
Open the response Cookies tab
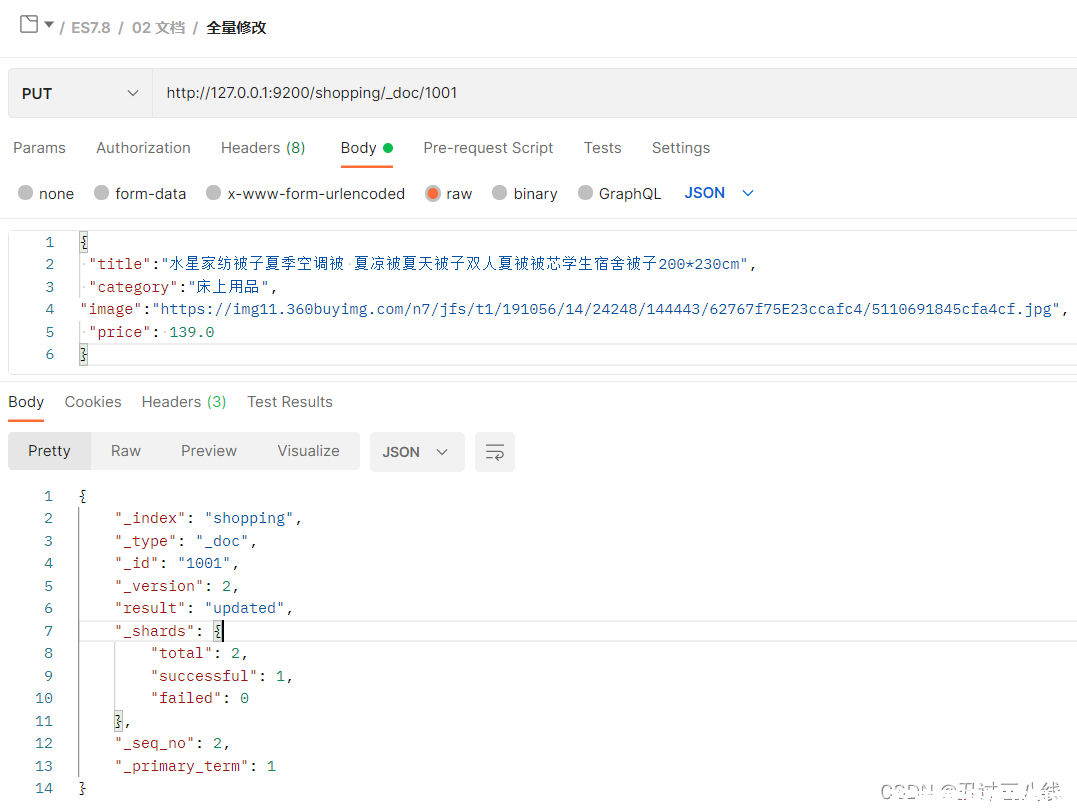tap(93, 402)
